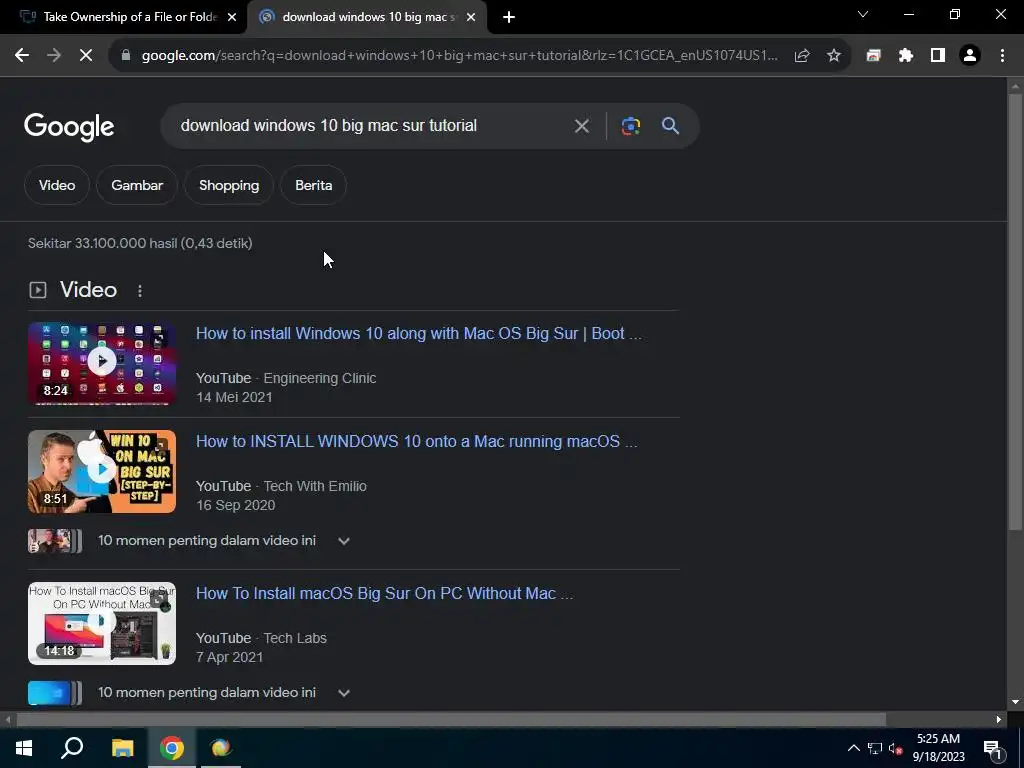Screen dimensions: 1024x768
Task: Open the notification center icon
Action: click(x=993, y=750)
